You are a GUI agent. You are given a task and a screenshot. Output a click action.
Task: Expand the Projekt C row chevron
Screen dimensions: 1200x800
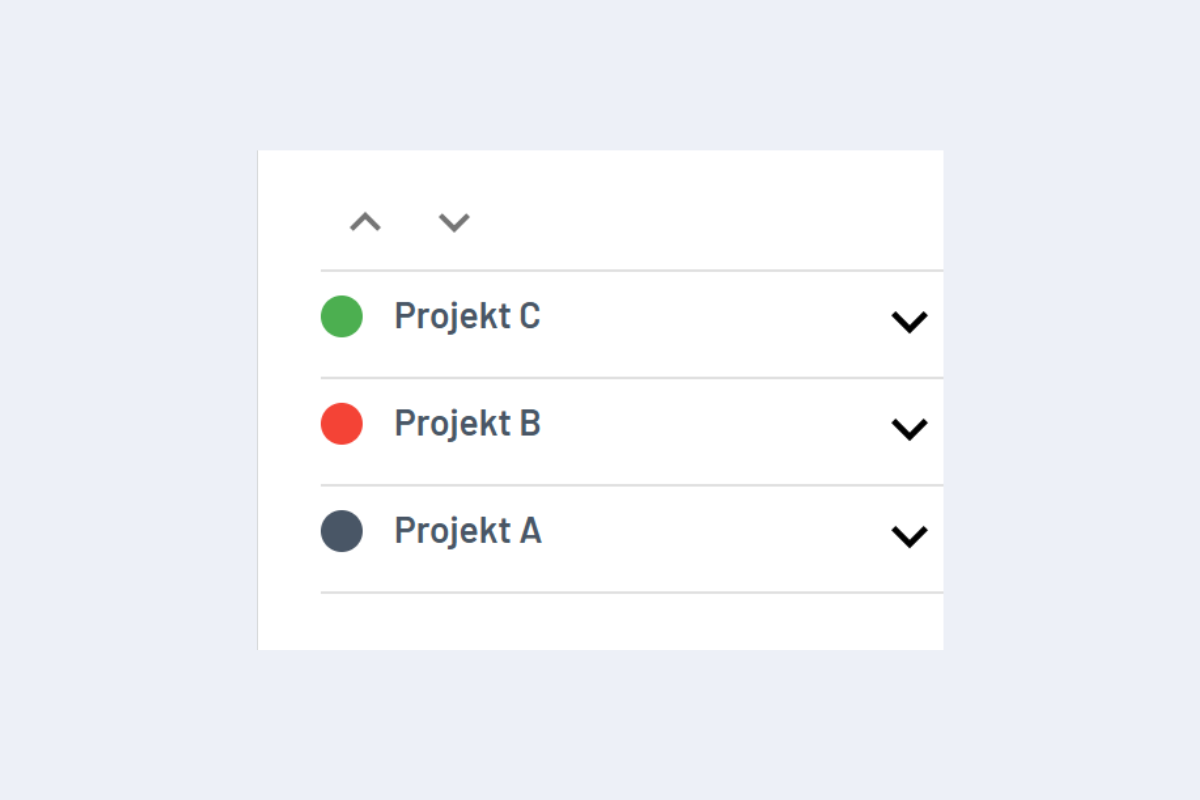(x=909, y=322)
